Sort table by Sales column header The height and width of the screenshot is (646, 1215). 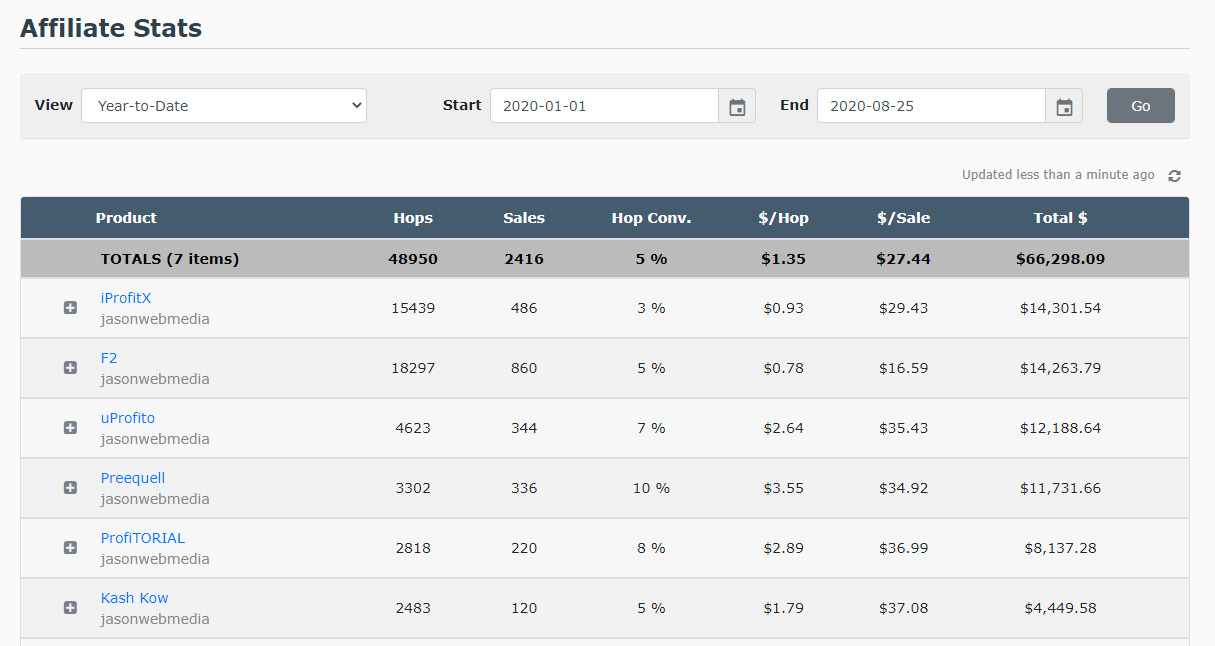coord(524,218)
